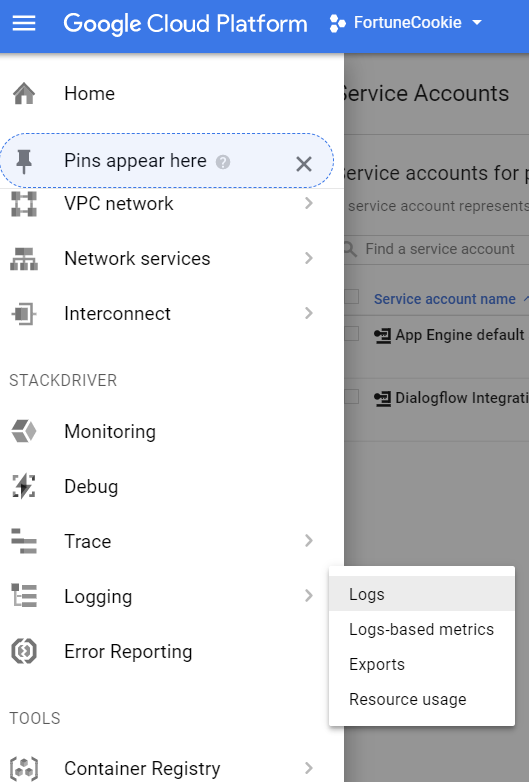The image size is (529, 782).
Task: Dismiss the Pins appear here banner
Action: click(x=304, y=164)
